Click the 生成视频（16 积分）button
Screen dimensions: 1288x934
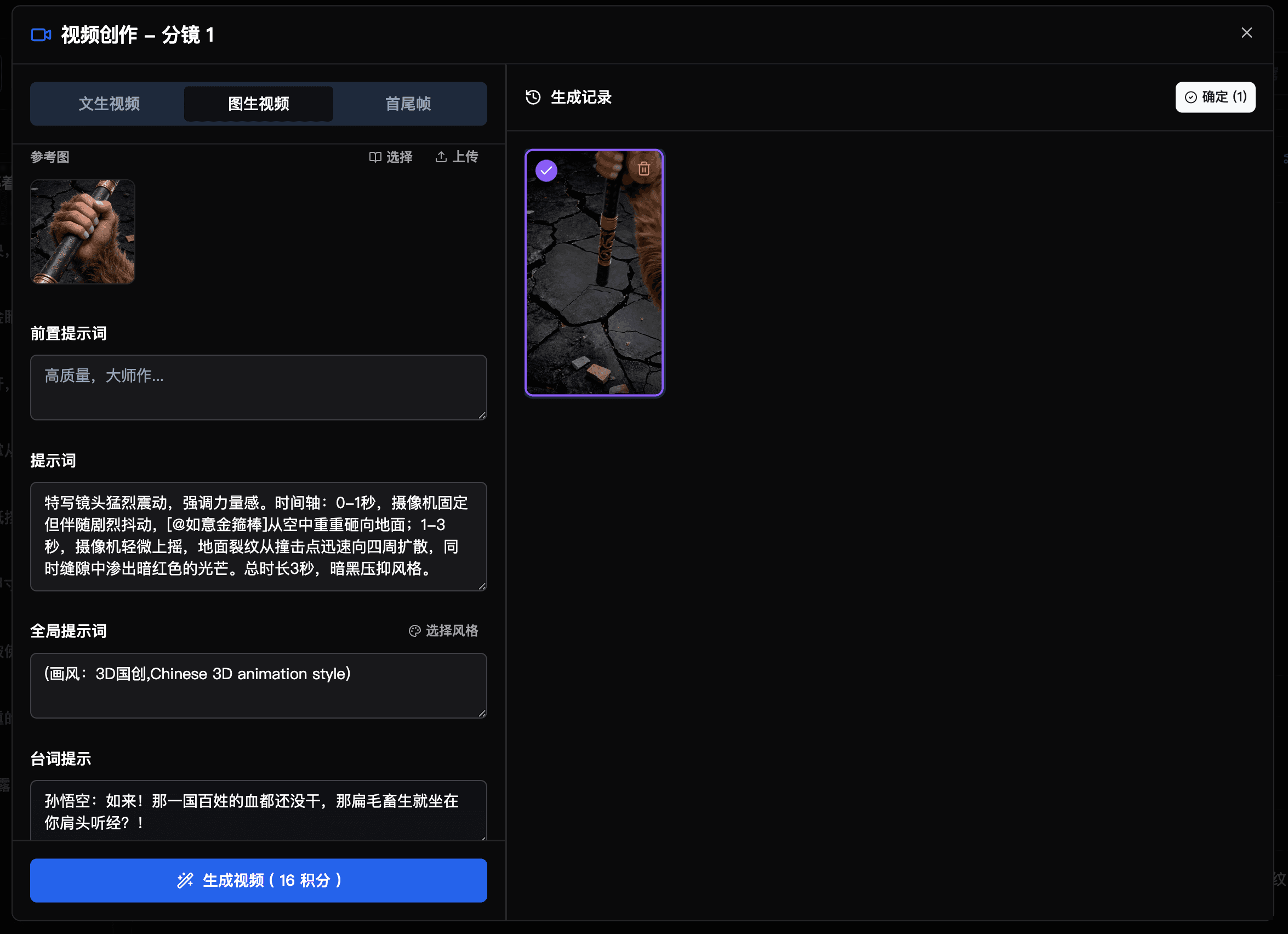tap(258, 881)
